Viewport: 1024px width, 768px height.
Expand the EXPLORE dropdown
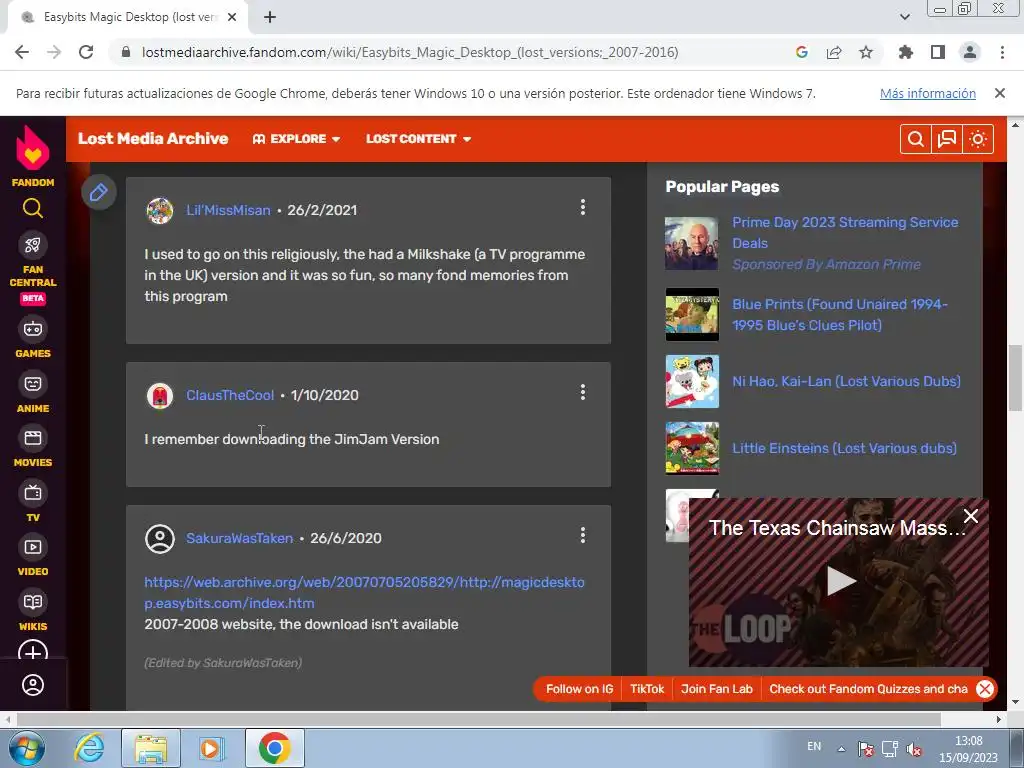point(296,139)
